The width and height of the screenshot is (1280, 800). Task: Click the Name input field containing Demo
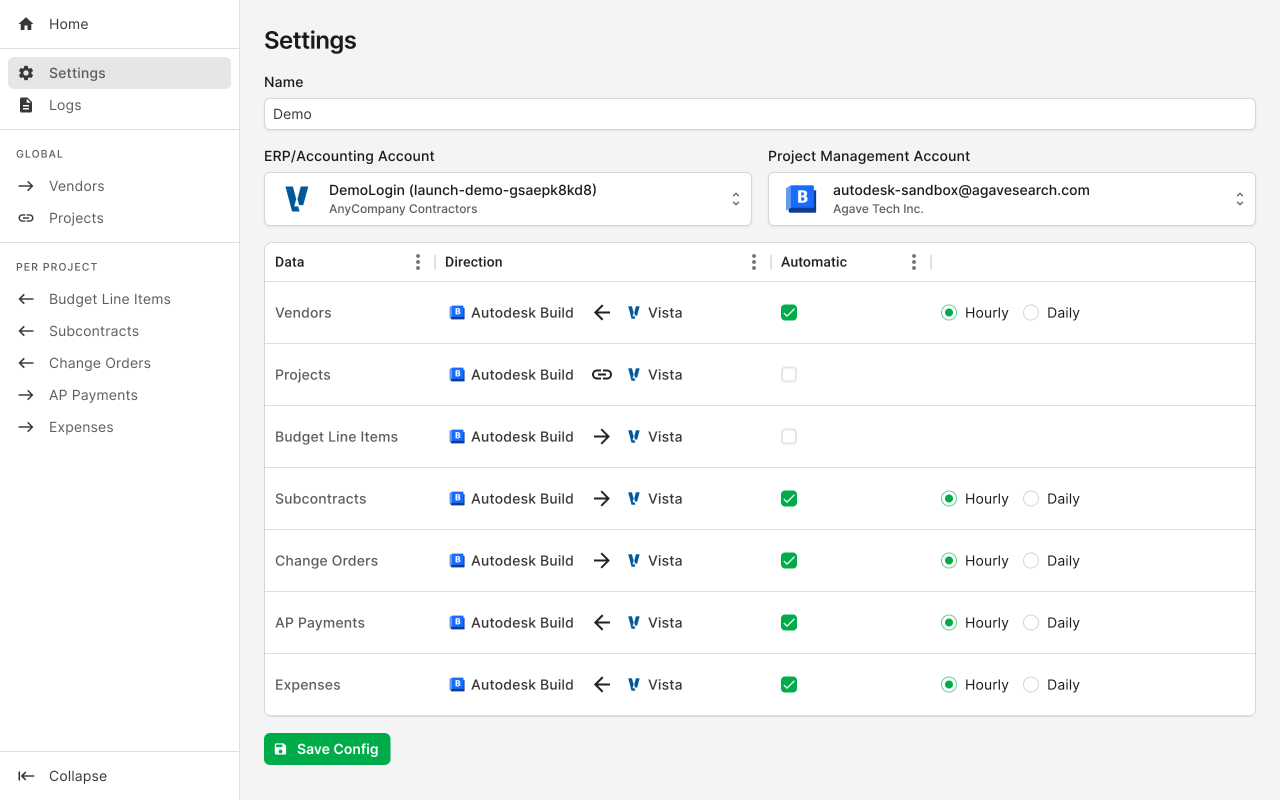[760, 114]
